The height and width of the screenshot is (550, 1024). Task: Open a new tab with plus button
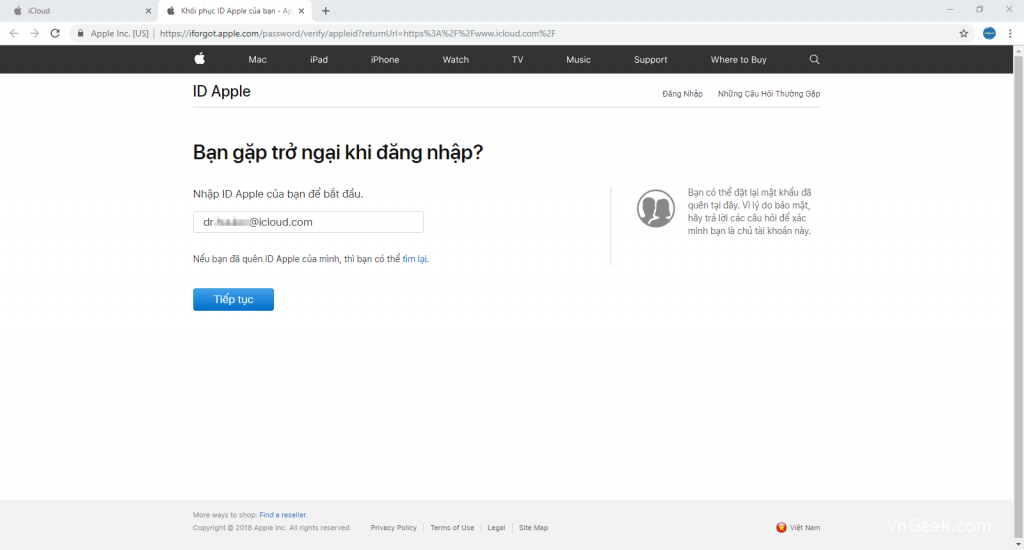pos(325,10)
